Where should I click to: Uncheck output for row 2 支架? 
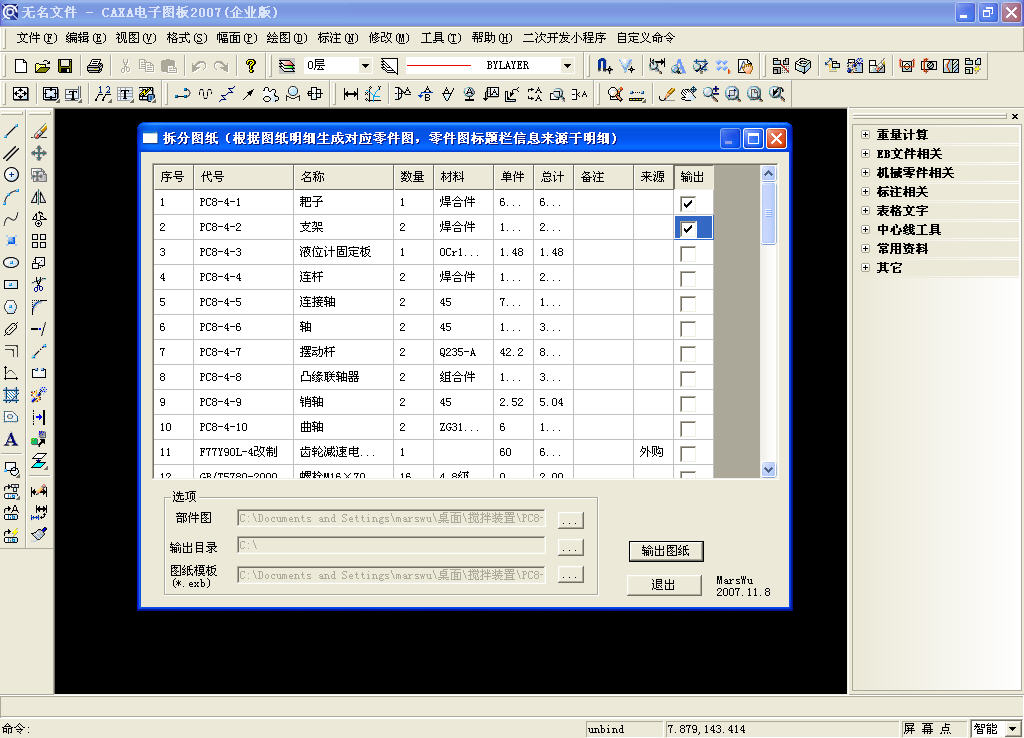688,229
